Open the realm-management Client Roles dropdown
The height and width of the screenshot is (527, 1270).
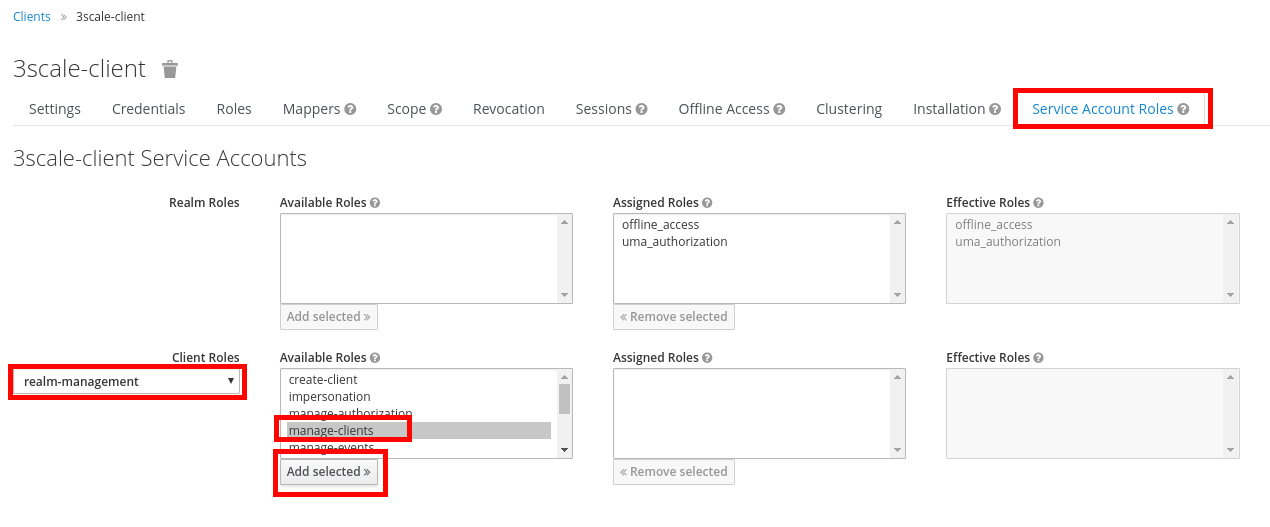coord(128,381)
